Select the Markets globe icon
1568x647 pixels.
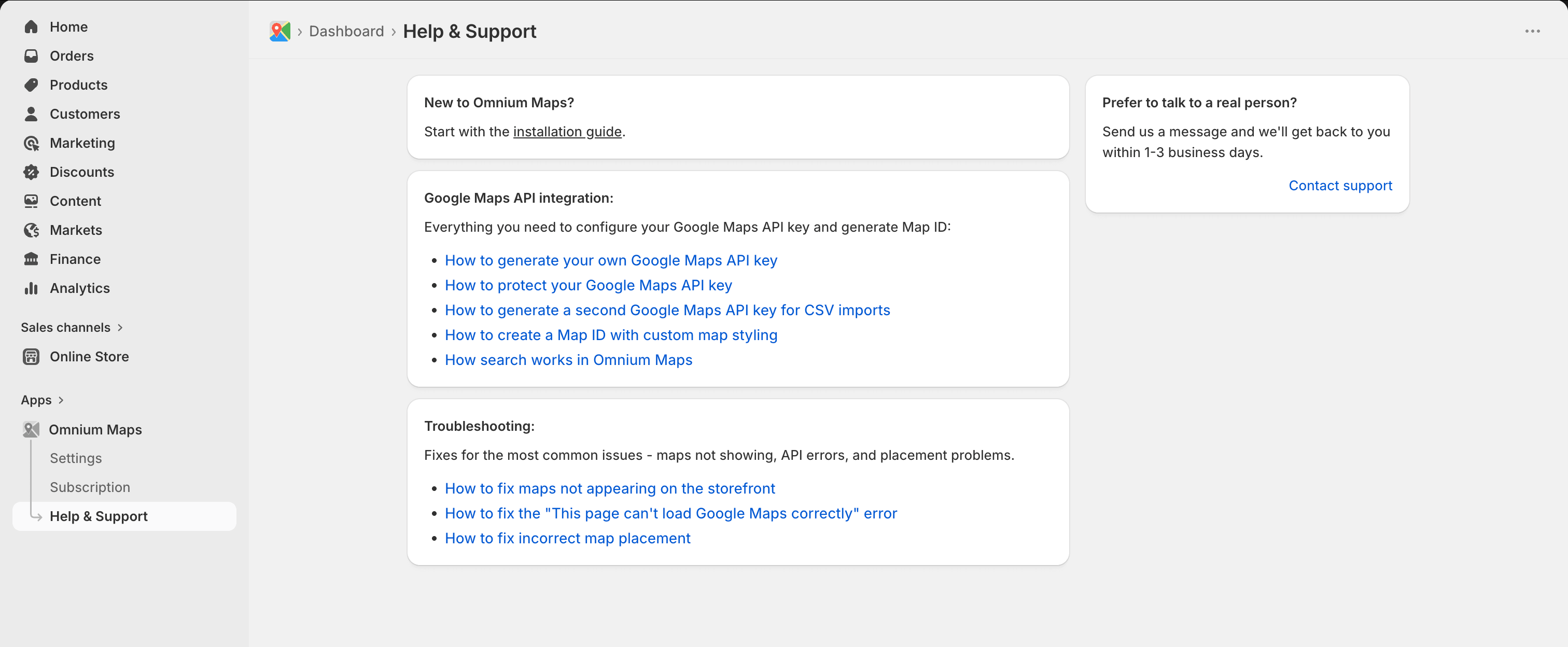pos(31,230)
